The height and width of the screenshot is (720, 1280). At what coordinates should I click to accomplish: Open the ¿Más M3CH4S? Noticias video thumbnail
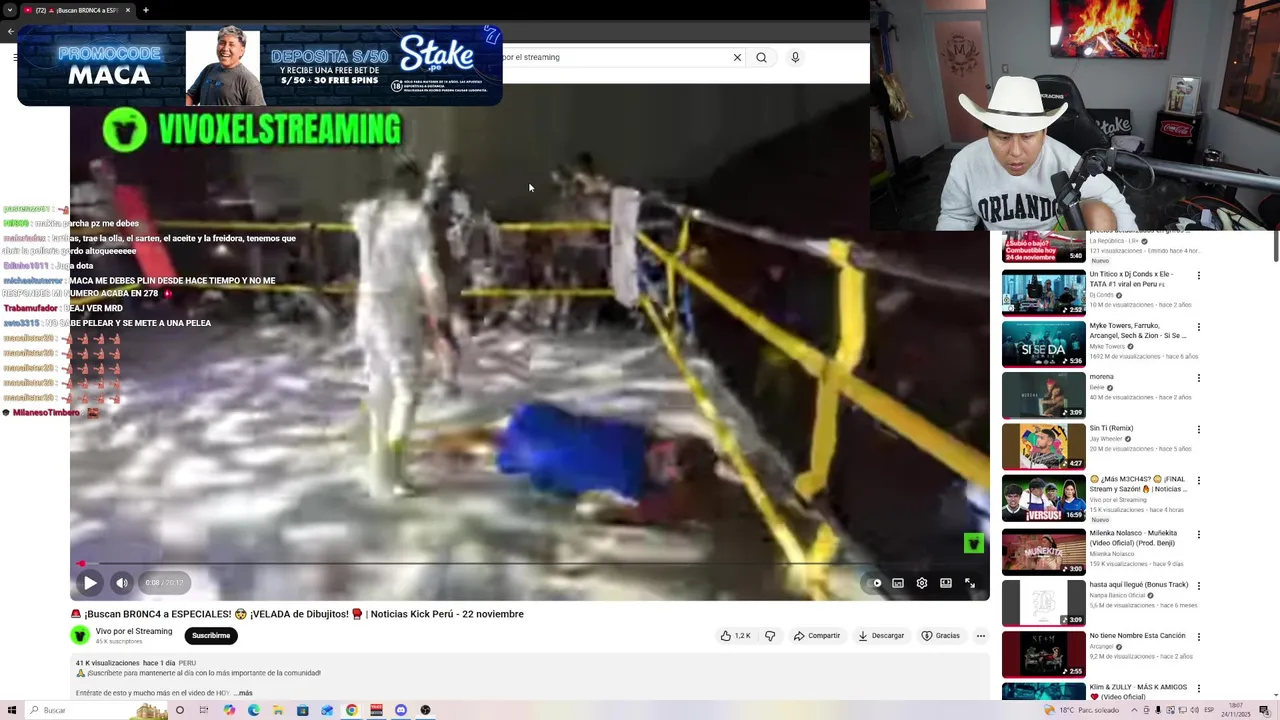pyautogui.click(x=1043, y=498)
